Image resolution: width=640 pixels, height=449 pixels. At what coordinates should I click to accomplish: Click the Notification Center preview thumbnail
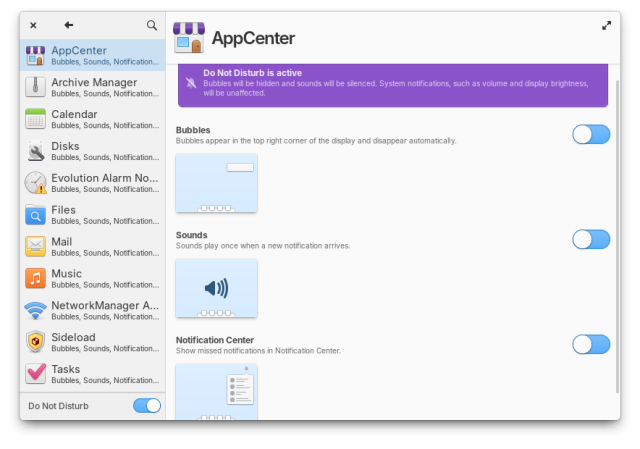(x=216, y=392)
